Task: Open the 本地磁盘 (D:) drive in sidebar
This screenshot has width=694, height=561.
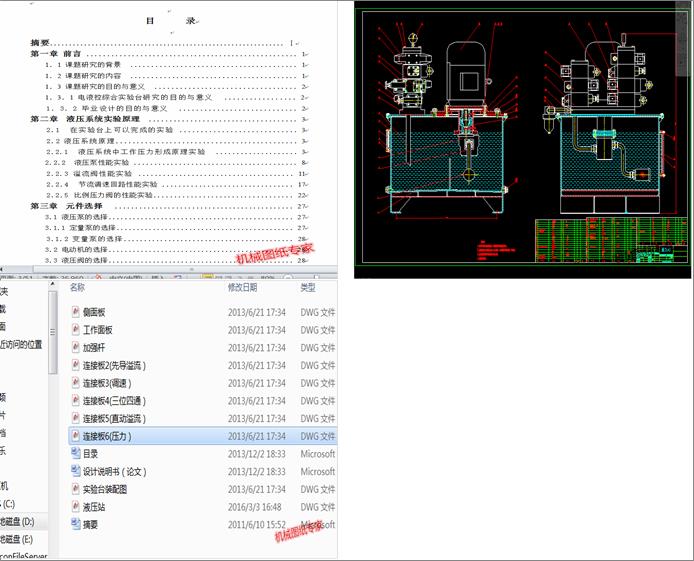Action: [x=17, y=522]
